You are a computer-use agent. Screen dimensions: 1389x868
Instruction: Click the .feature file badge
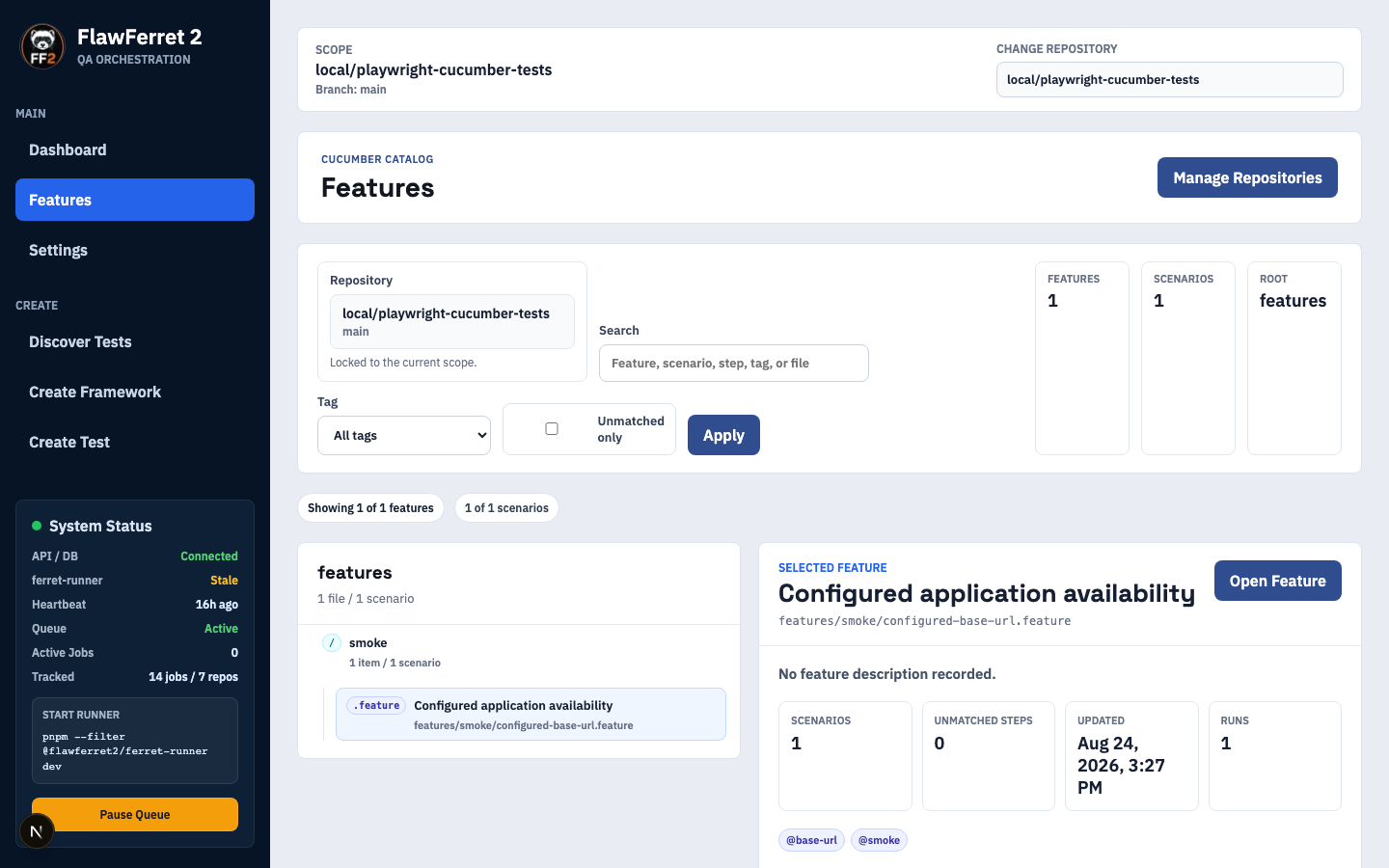click(376, 706)
